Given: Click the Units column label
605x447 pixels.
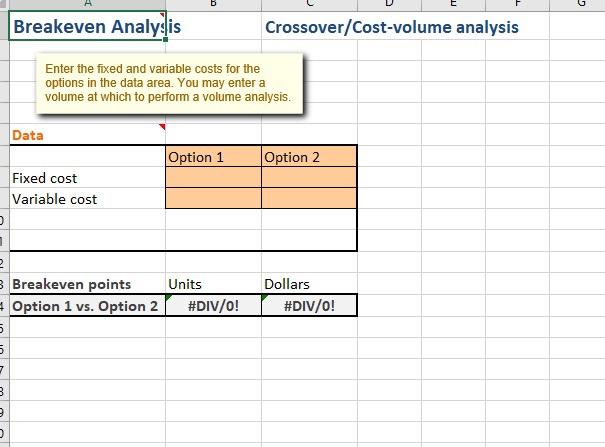Looking at the screenshot, I should pos(185,284).
